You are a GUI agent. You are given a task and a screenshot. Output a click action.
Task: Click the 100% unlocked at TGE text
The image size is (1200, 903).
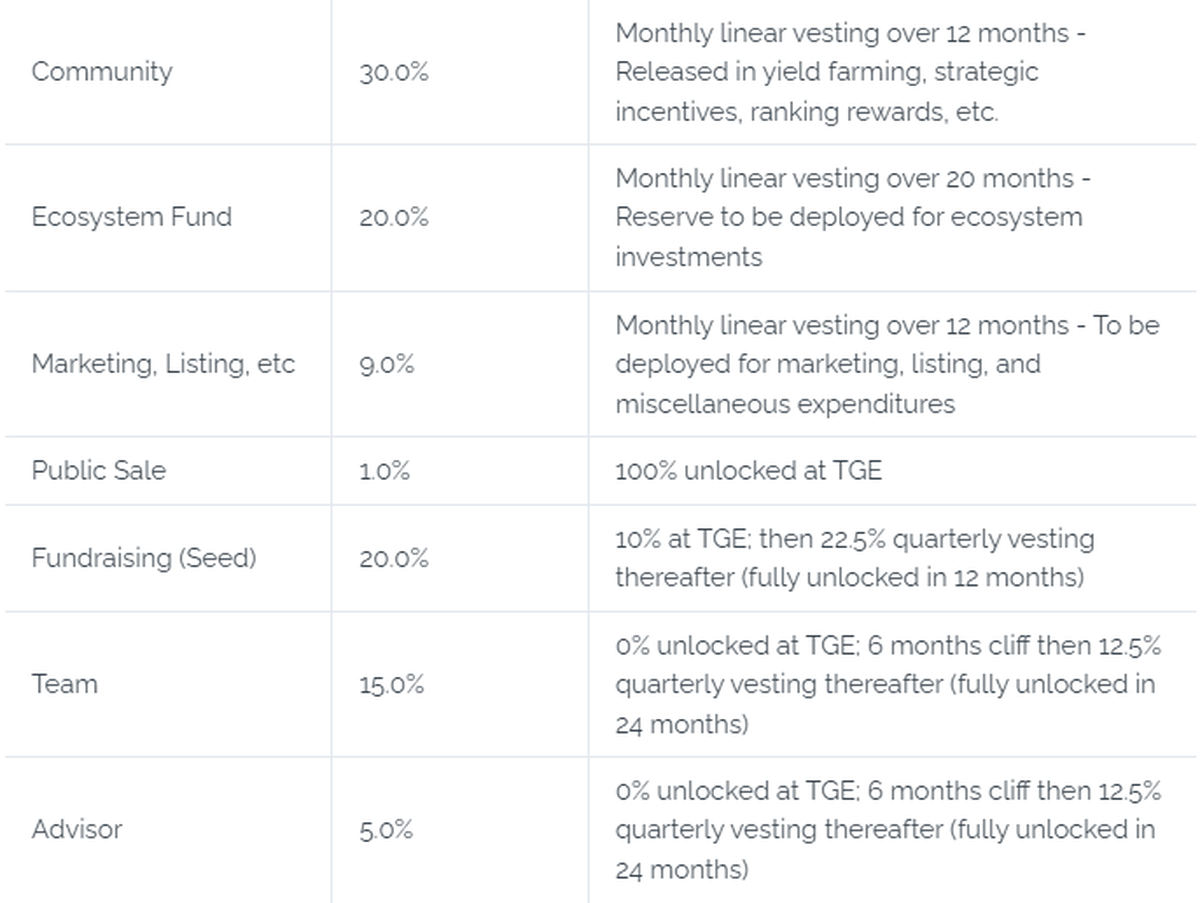coord(748,471)
